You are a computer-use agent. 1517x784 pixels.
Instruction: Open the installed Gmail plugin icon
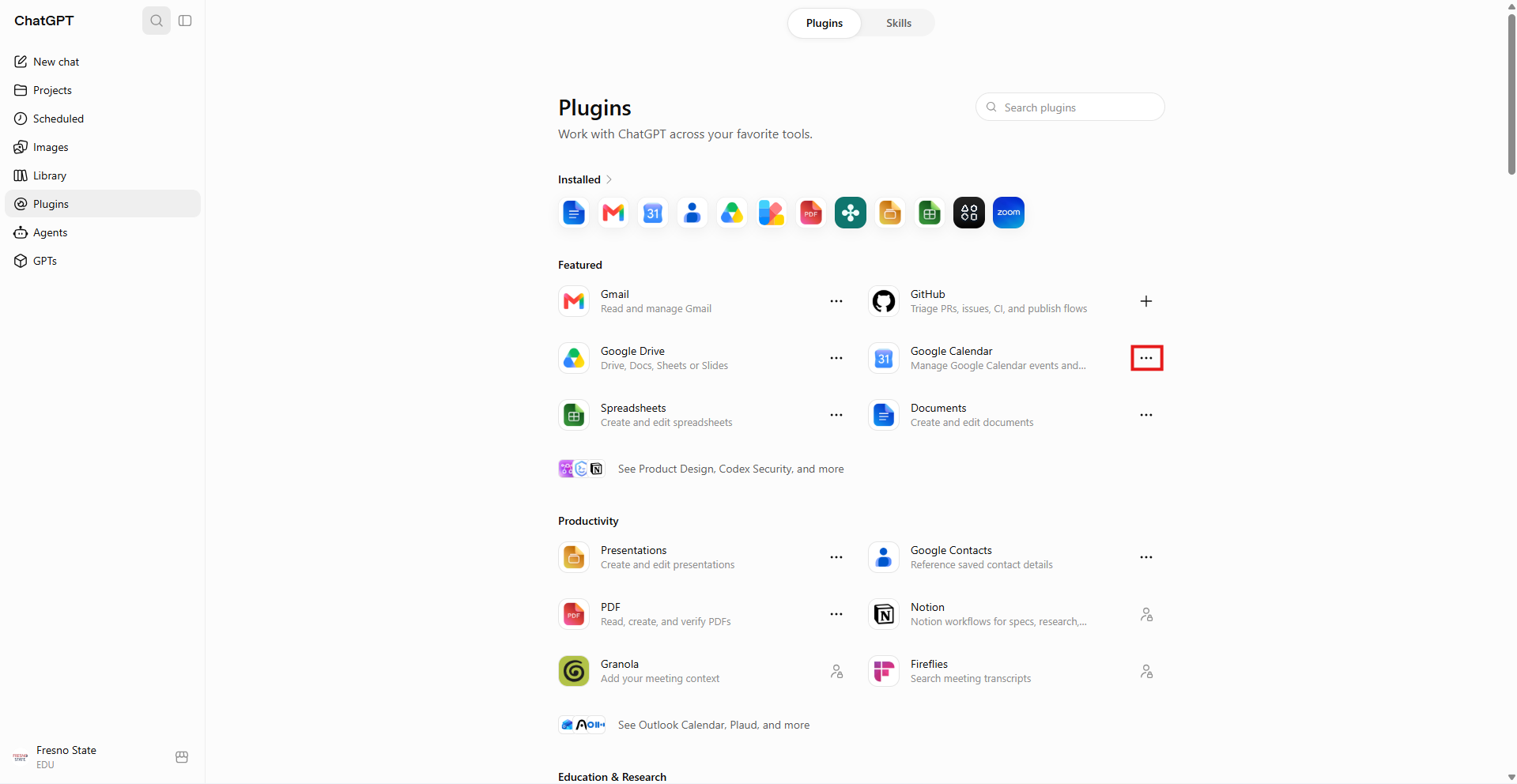(613, 213)
